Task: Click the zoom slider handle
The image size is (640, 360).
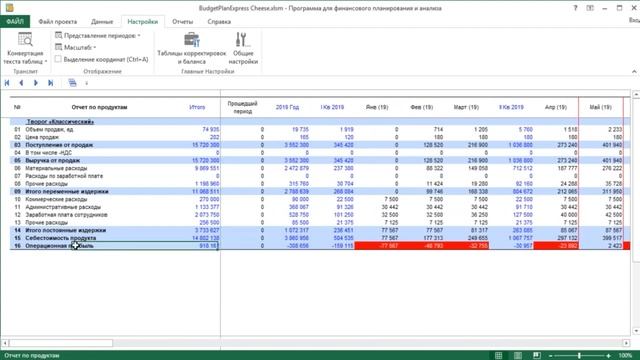Action: 579,356
